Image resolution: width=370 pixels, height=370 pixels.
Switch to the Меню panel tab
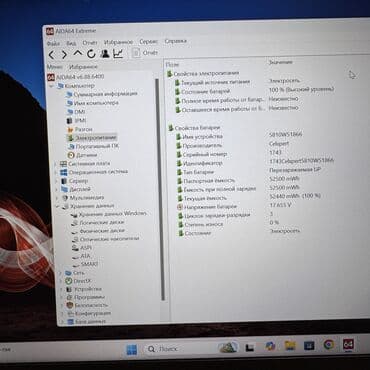[55, 67]
